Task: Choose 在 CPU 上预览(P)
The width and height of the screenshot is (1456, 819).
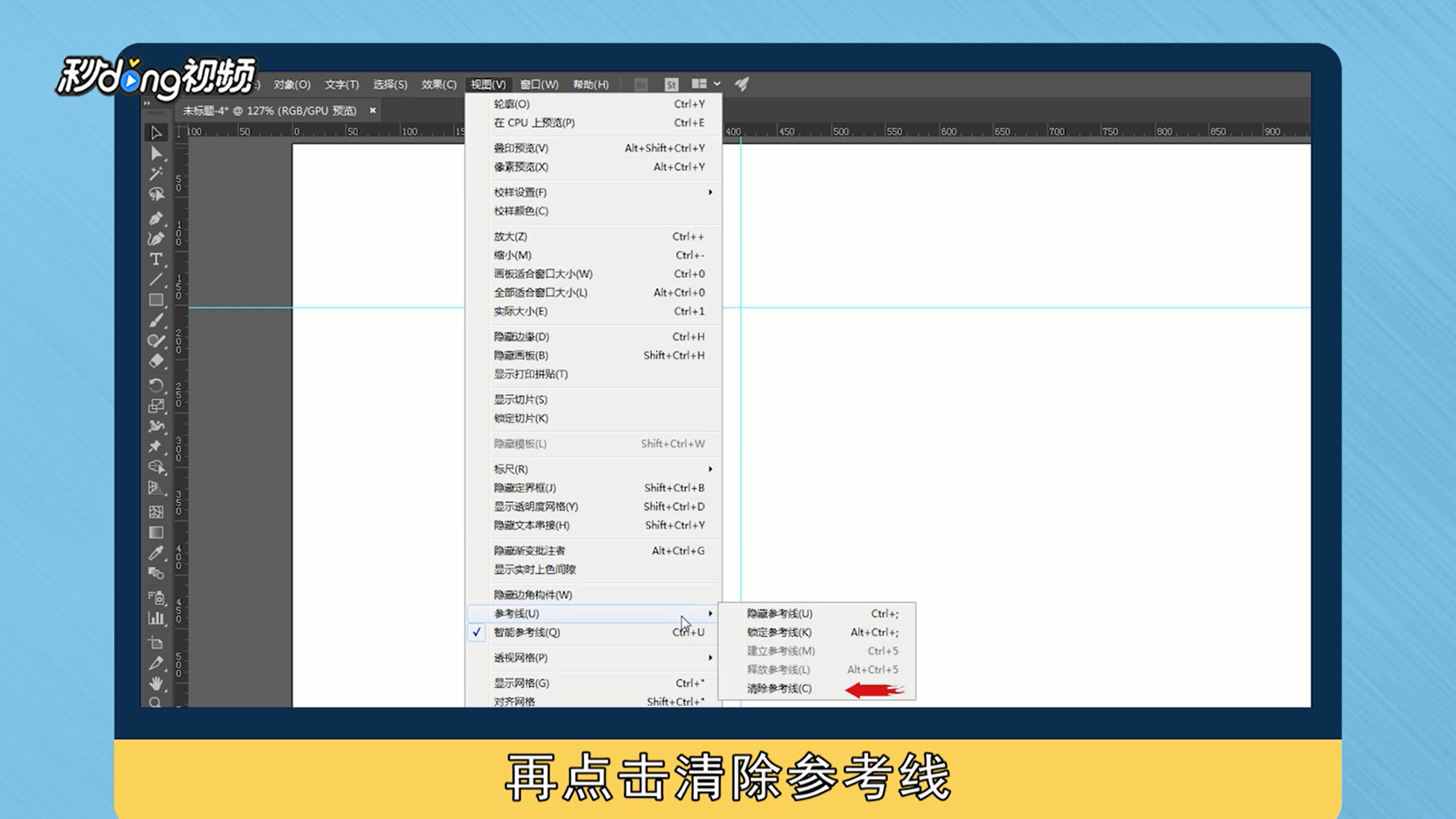Action: (x=594, y=123)
